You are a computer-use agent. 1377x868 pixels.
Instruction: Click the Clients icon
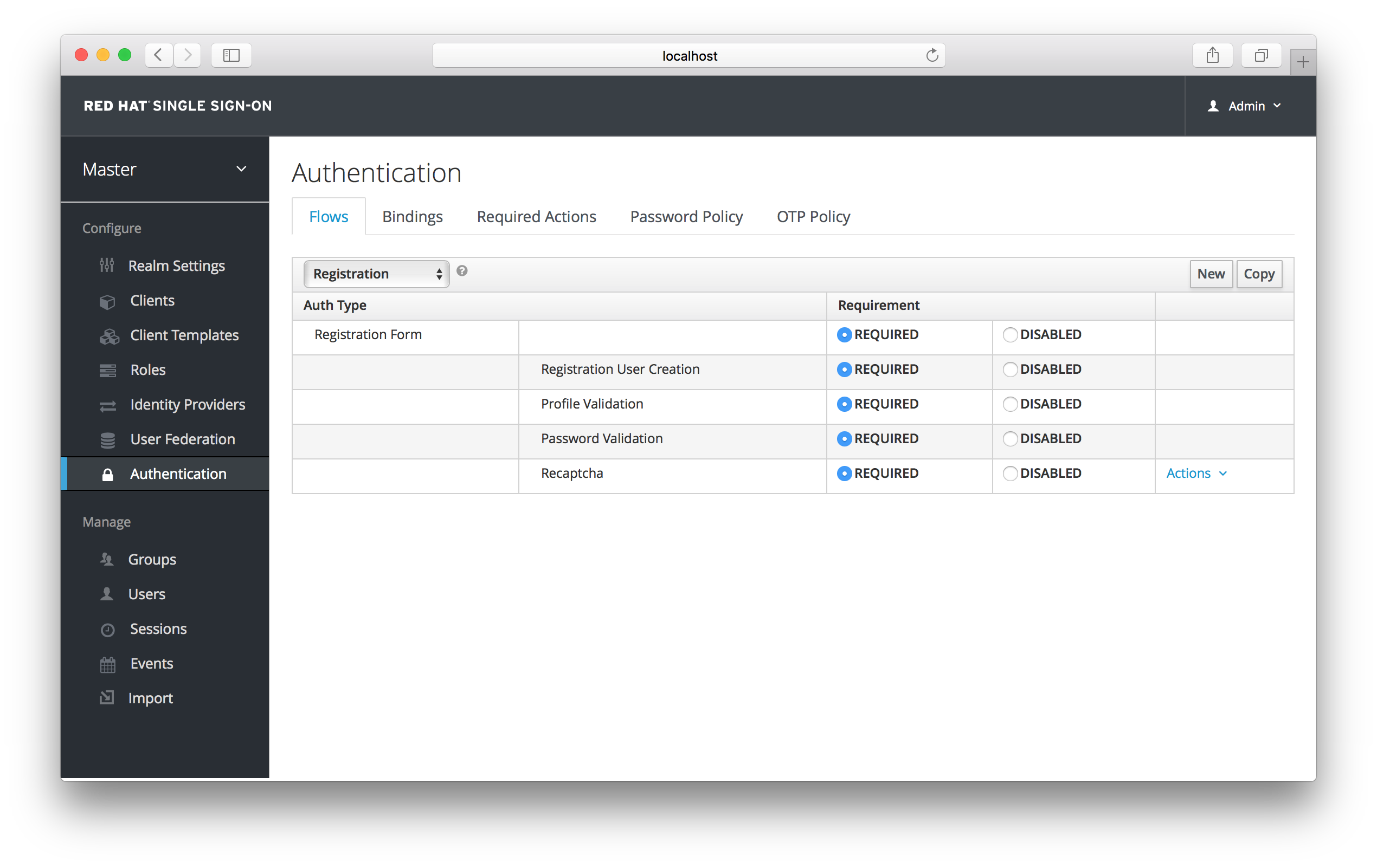pyautogui.click(x=109, y=300)
